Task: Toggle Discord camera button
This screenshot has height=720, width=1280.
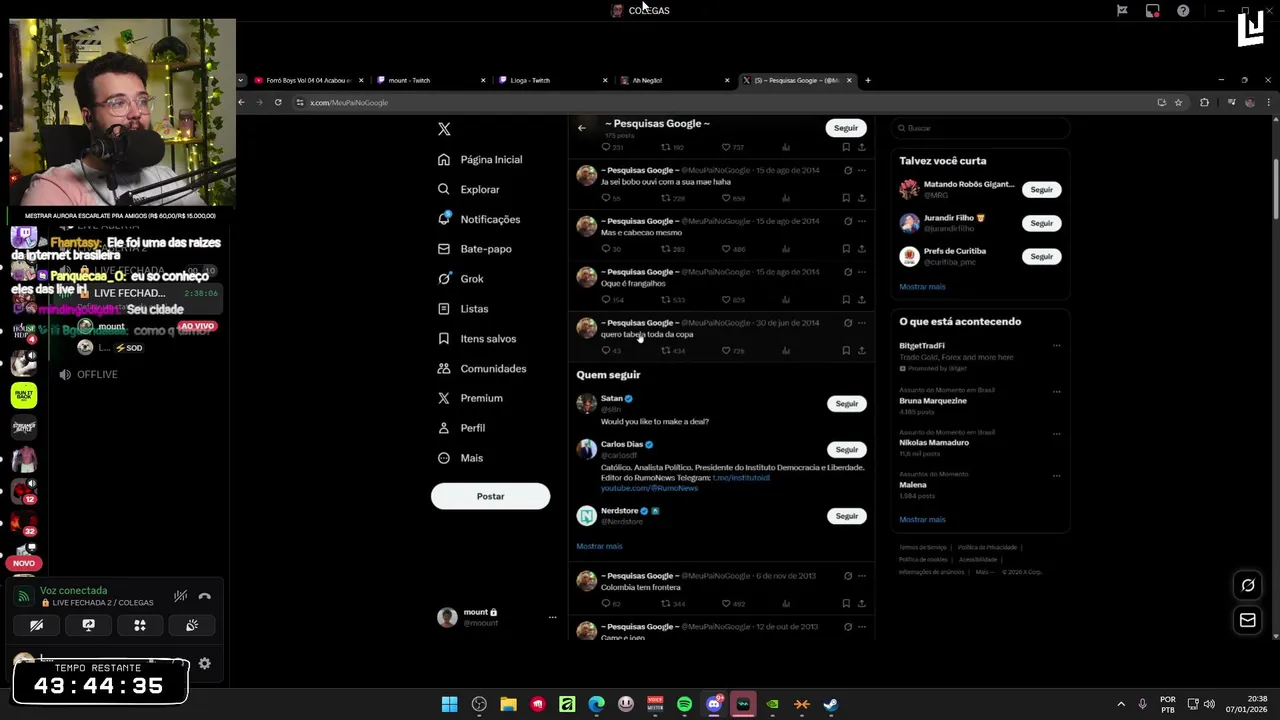Action: (36, 625)
